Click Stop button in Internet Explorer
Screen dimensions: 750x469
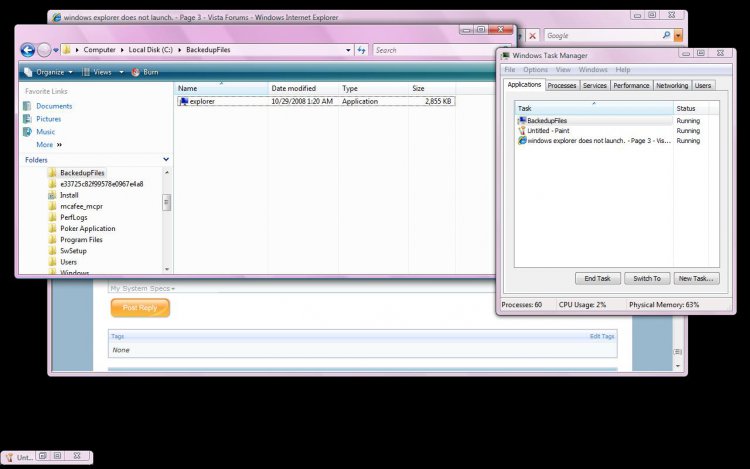pyautogui.click(x=532, y=36)
